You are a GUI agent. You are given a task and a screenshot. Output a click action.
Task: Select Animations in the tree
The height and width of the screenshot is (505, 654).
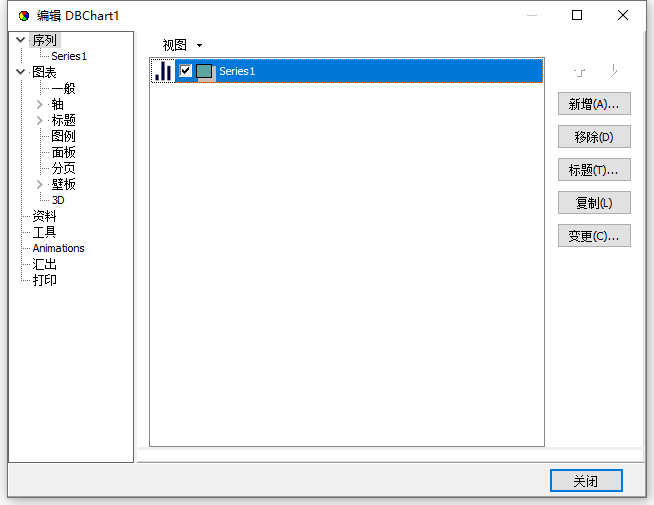click(x=59, y=248)
